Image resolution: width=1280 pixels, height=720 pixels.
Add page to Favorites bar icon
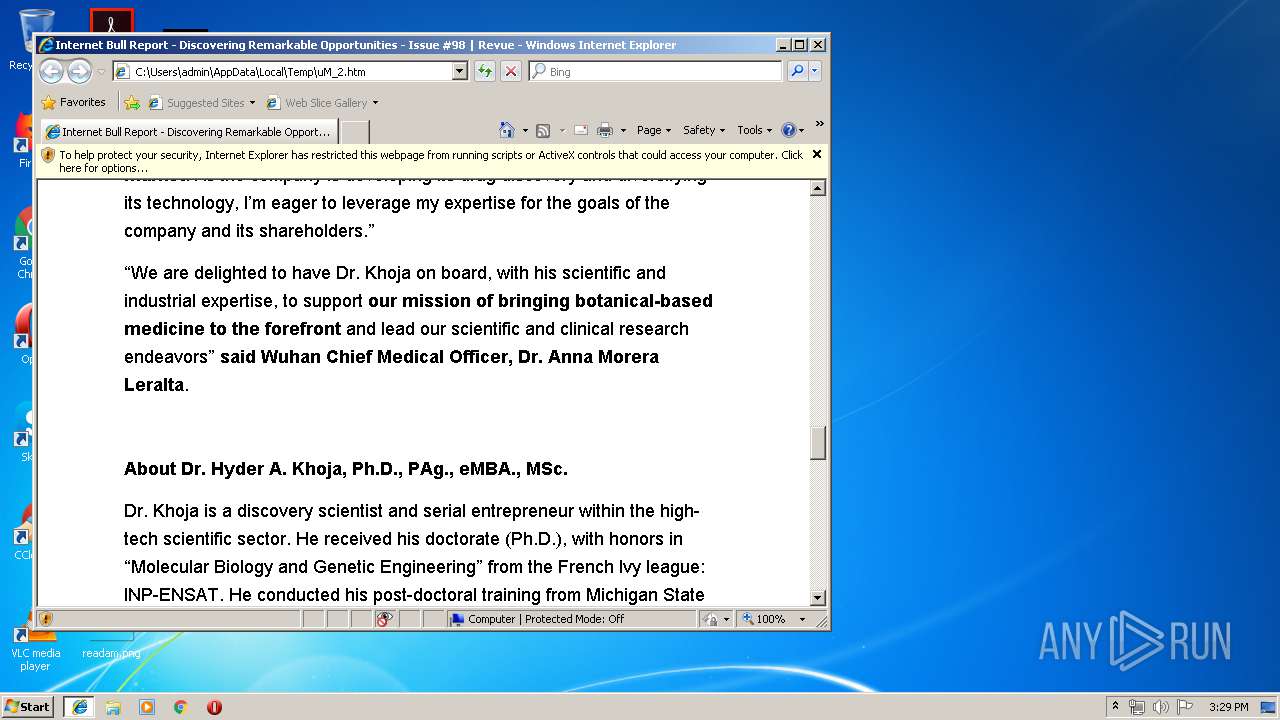coord(132,102)
